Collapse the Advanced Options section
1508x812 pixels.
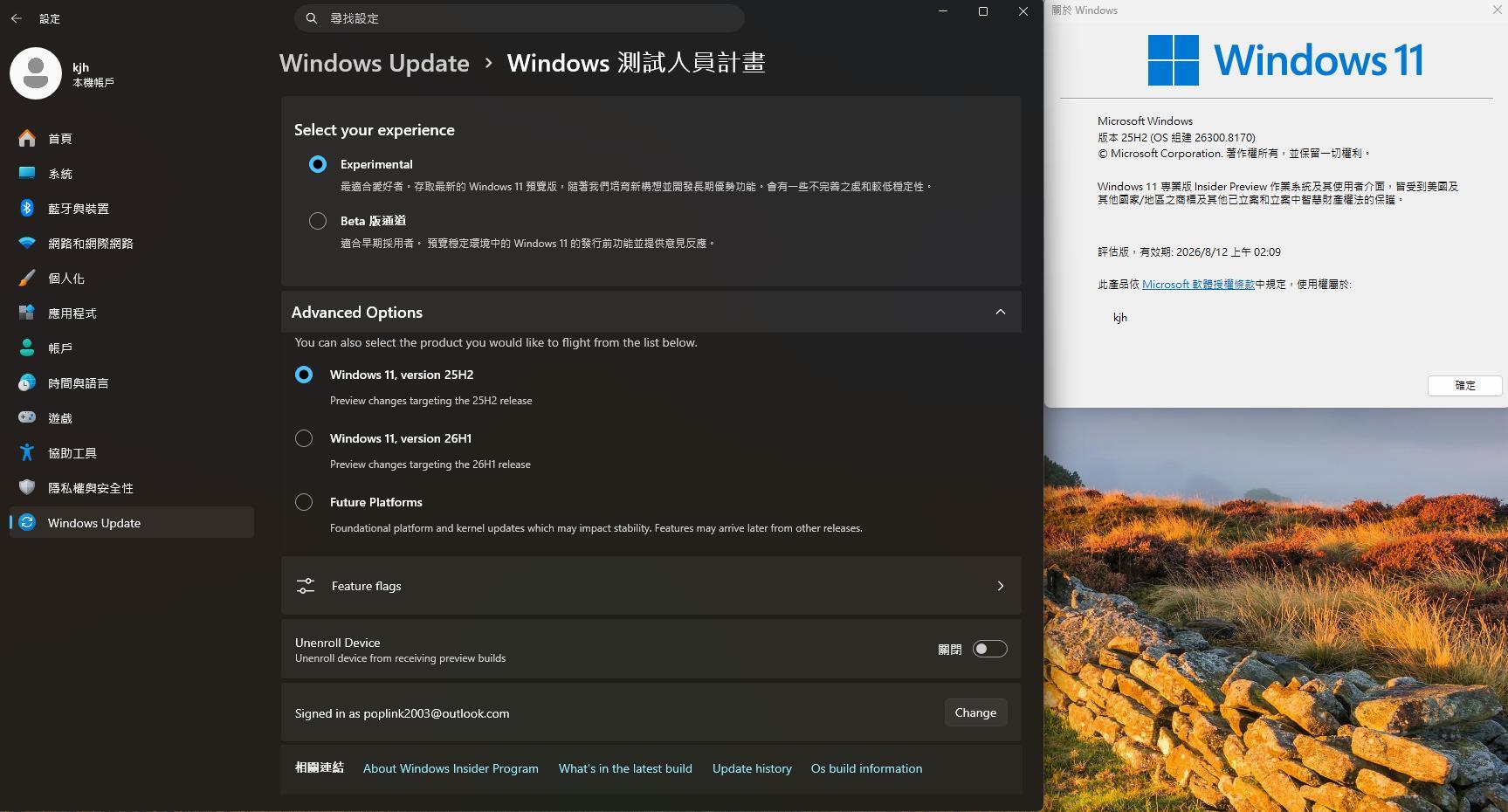1001,312
